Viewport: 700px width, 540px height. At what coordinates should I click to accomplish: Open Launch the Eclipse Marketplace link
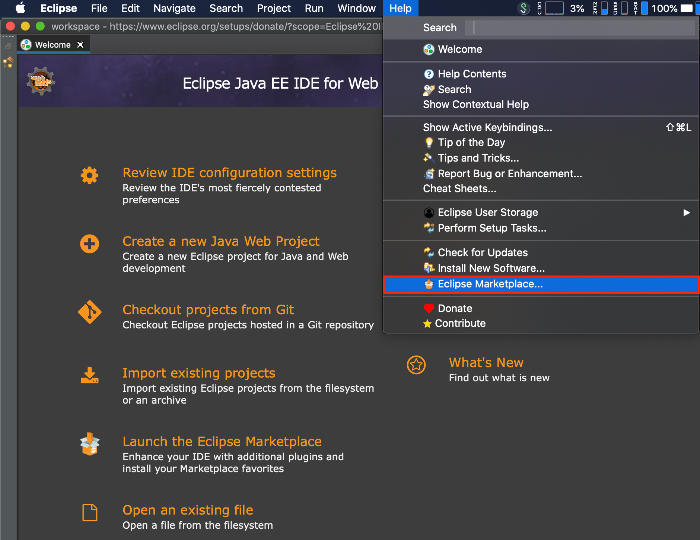click(x=222, y=441)
